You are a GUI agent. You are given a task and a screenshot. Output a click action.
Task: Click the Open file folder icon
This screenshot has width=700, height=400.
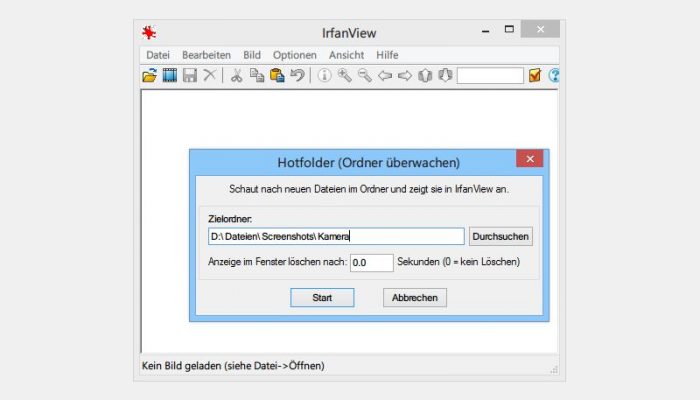click(x=150, y=75)
